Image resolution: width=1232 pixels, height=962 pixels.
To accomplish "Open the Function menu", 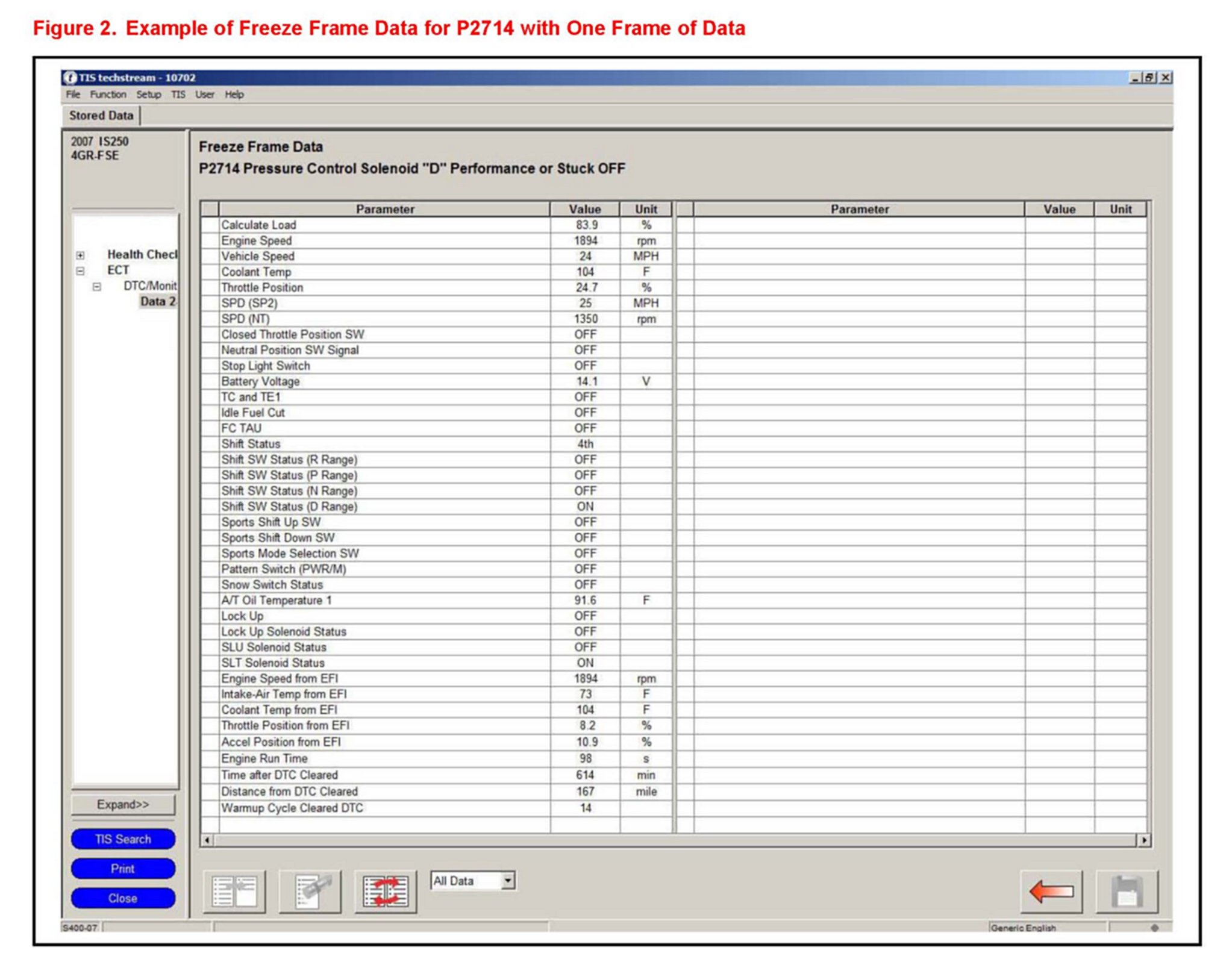I will tap(108, 95).
